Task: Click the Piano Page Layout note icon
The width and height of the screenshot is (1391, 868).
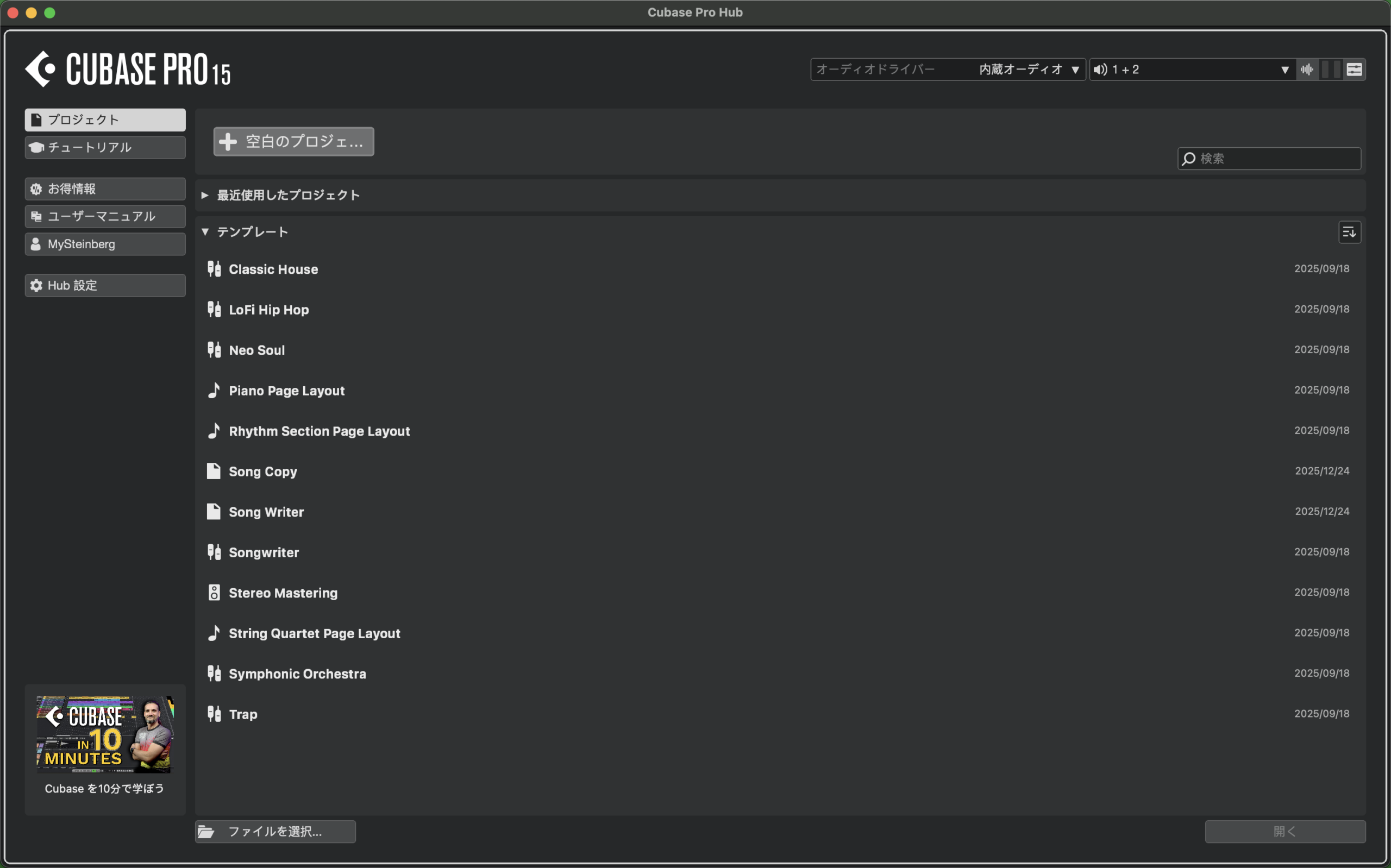Action: (214, 391)
